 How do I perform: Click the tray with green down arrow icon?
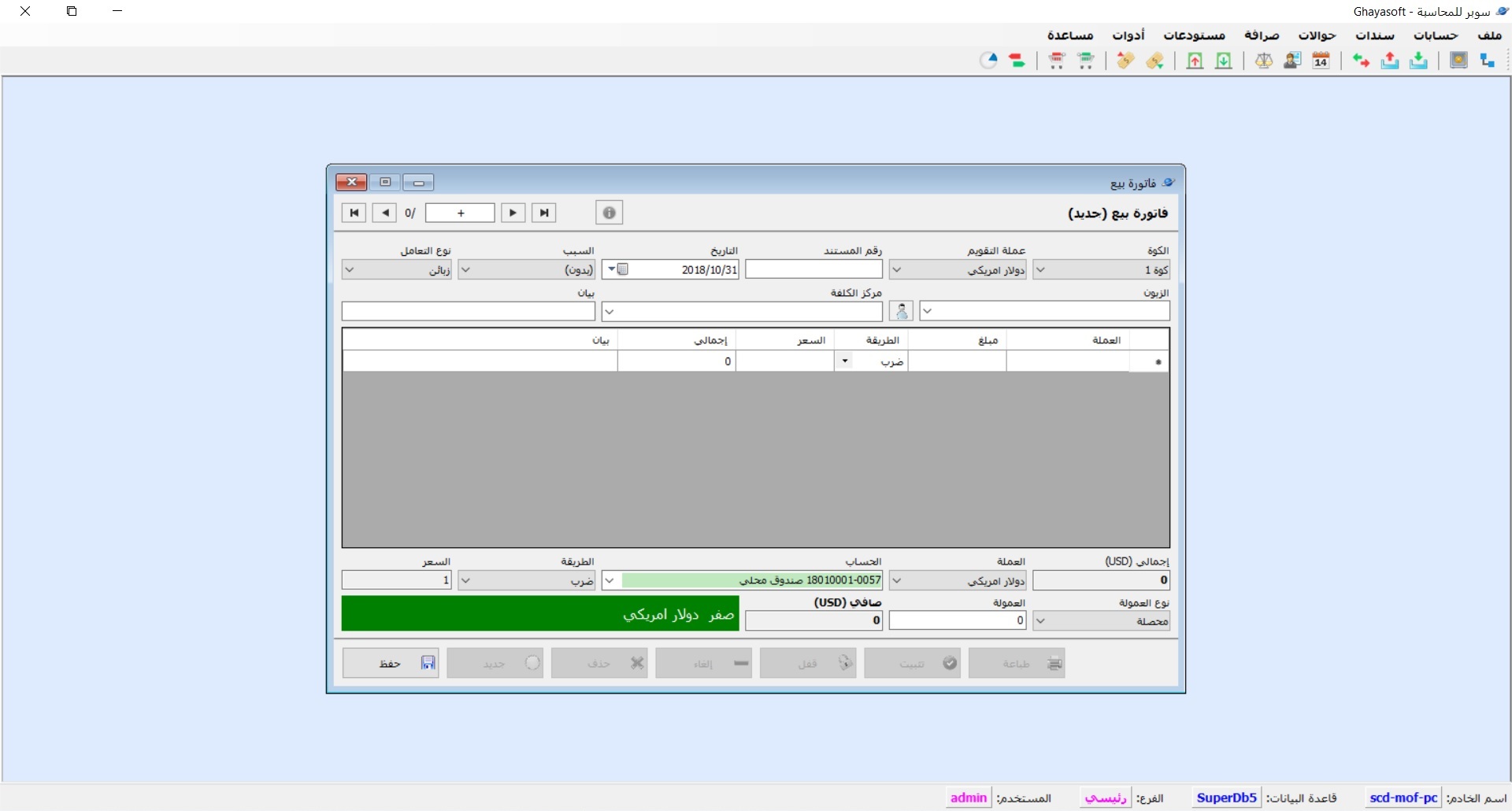click(1418, 61)
